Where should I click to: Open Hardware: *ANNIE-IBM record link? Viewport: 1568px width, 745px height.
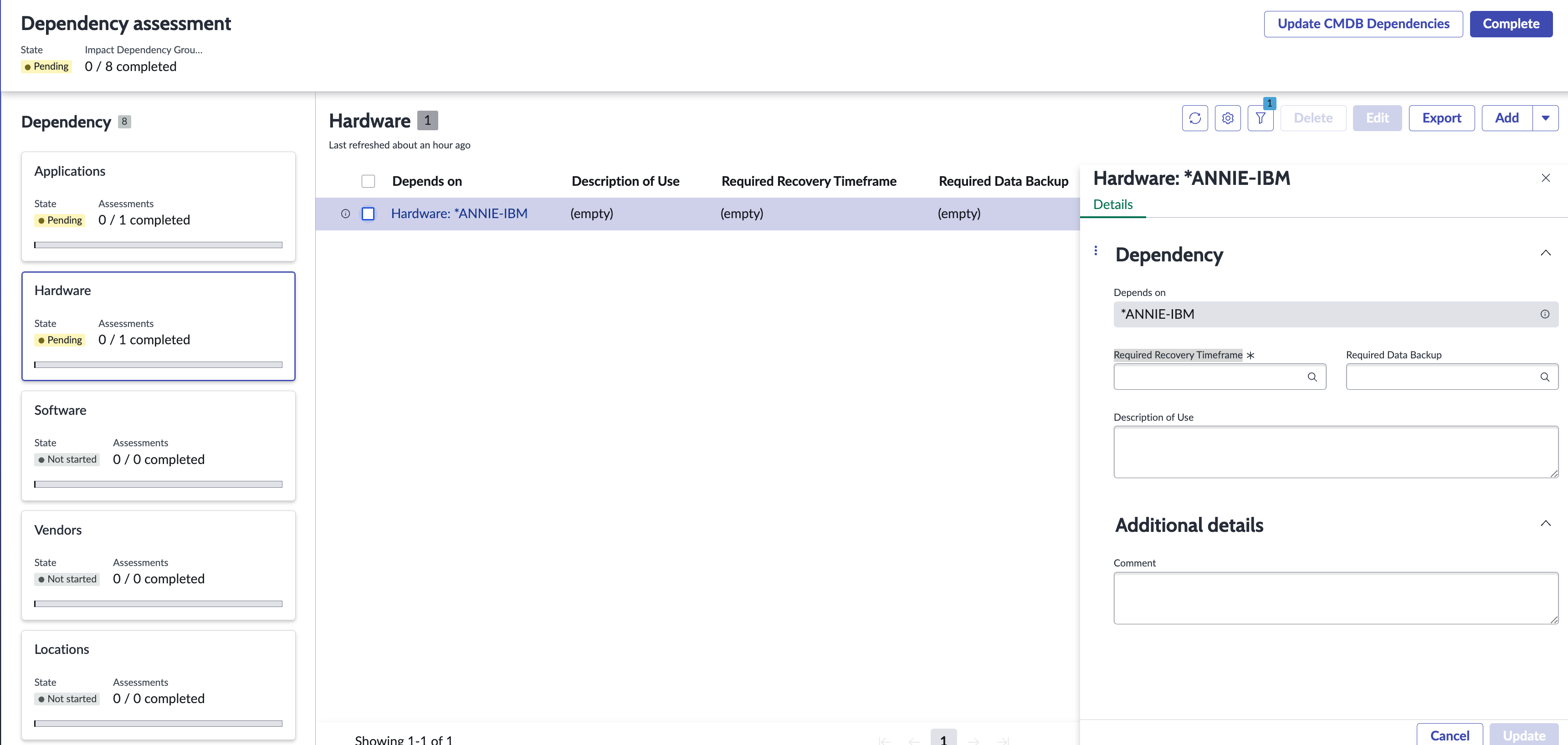click(459, 214)
